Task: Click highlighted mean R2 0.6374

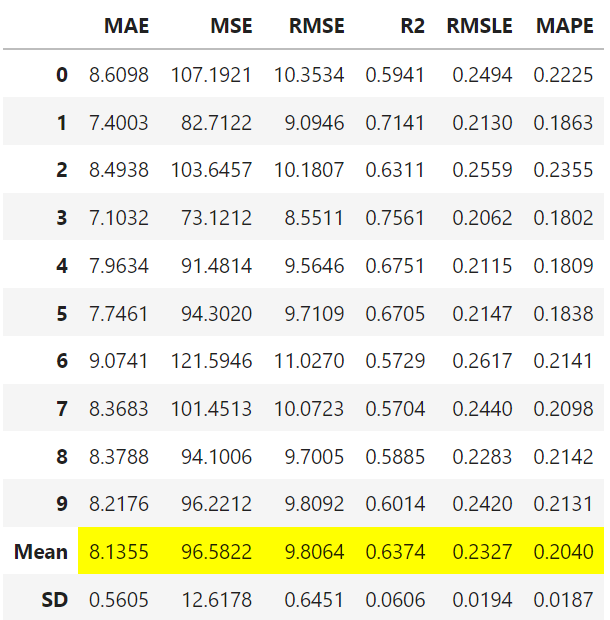Action: (395, 552)
